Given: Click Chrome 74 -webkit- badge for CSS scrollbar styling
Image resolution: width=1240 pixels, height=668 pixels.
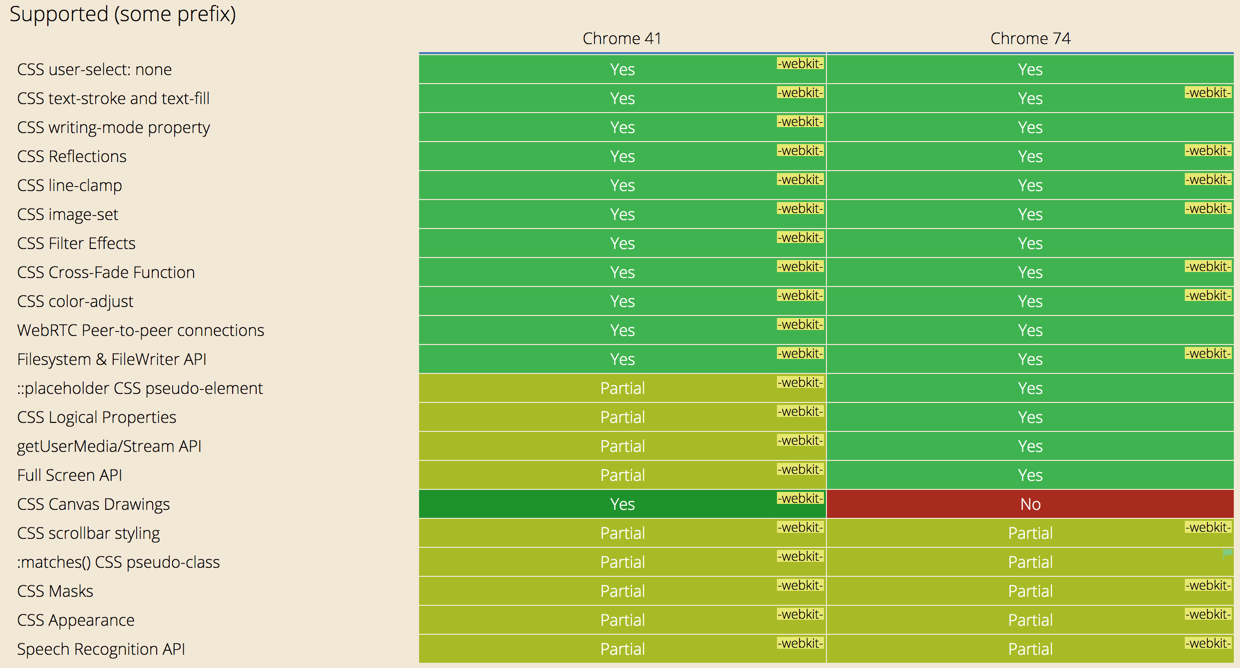Looking at the screenshot, I should coord(1208,528).
